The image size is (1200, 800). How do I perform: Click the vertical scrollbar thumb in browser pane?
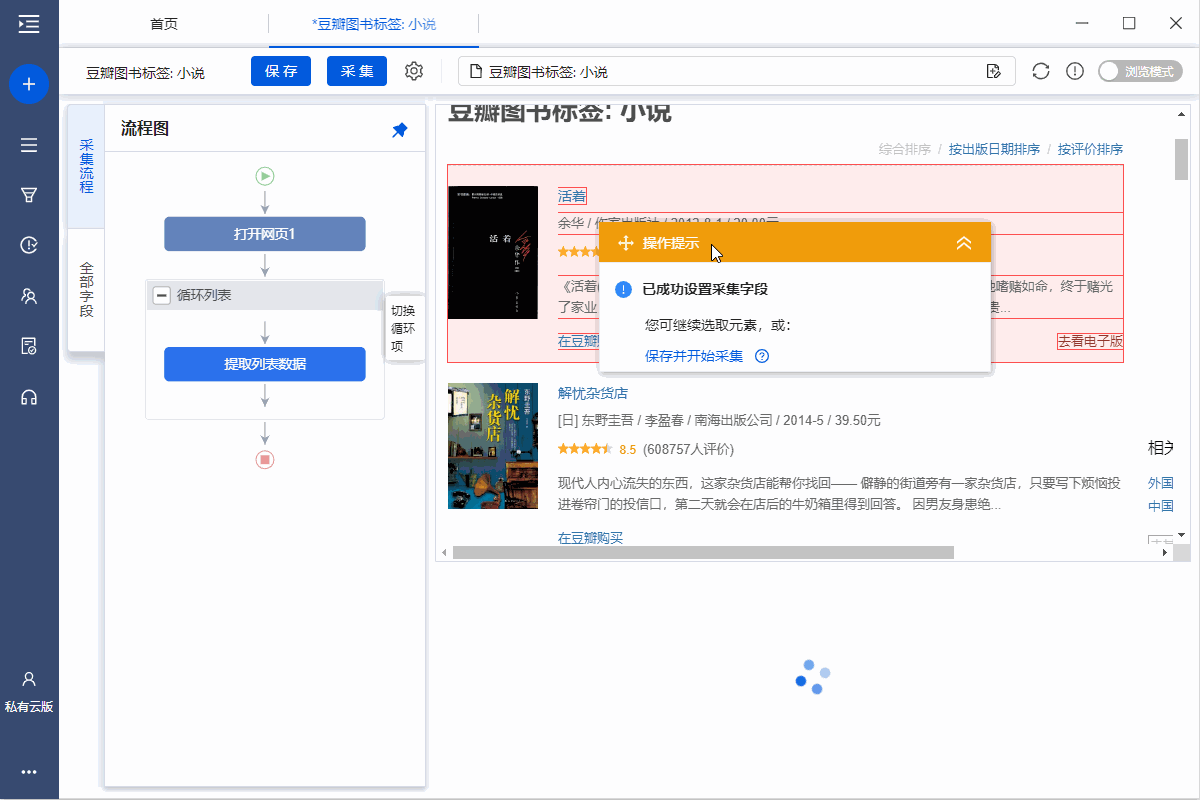pos(1181,159)
